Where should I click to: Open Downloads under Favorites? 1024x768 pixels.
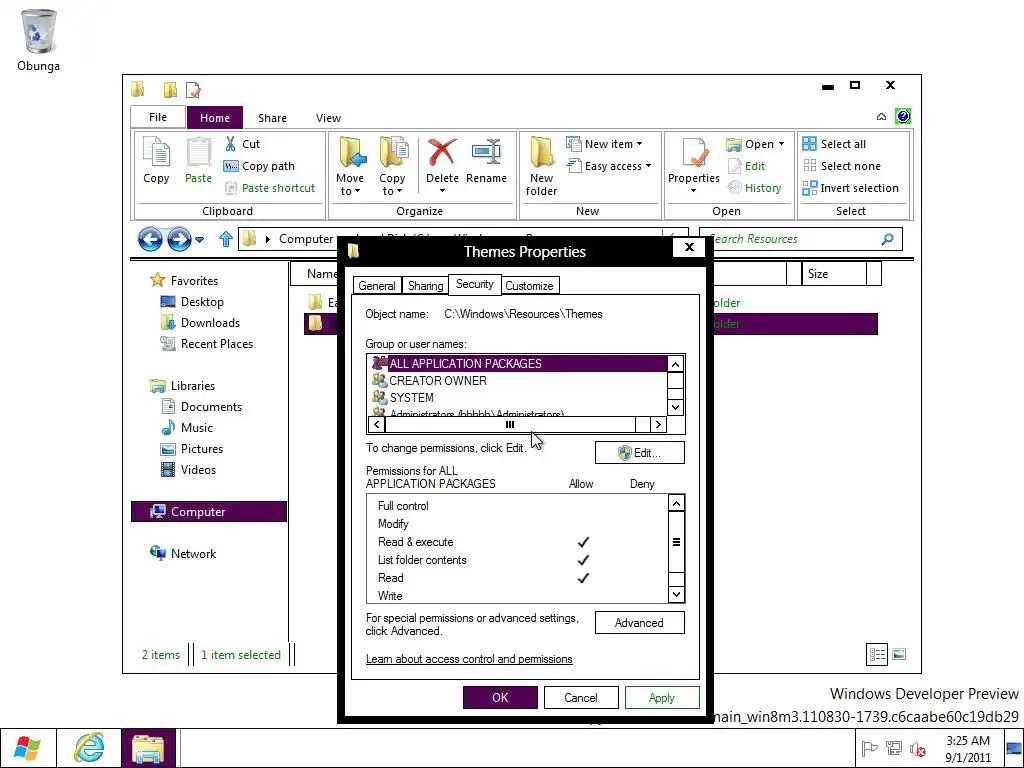coord(200,323)
